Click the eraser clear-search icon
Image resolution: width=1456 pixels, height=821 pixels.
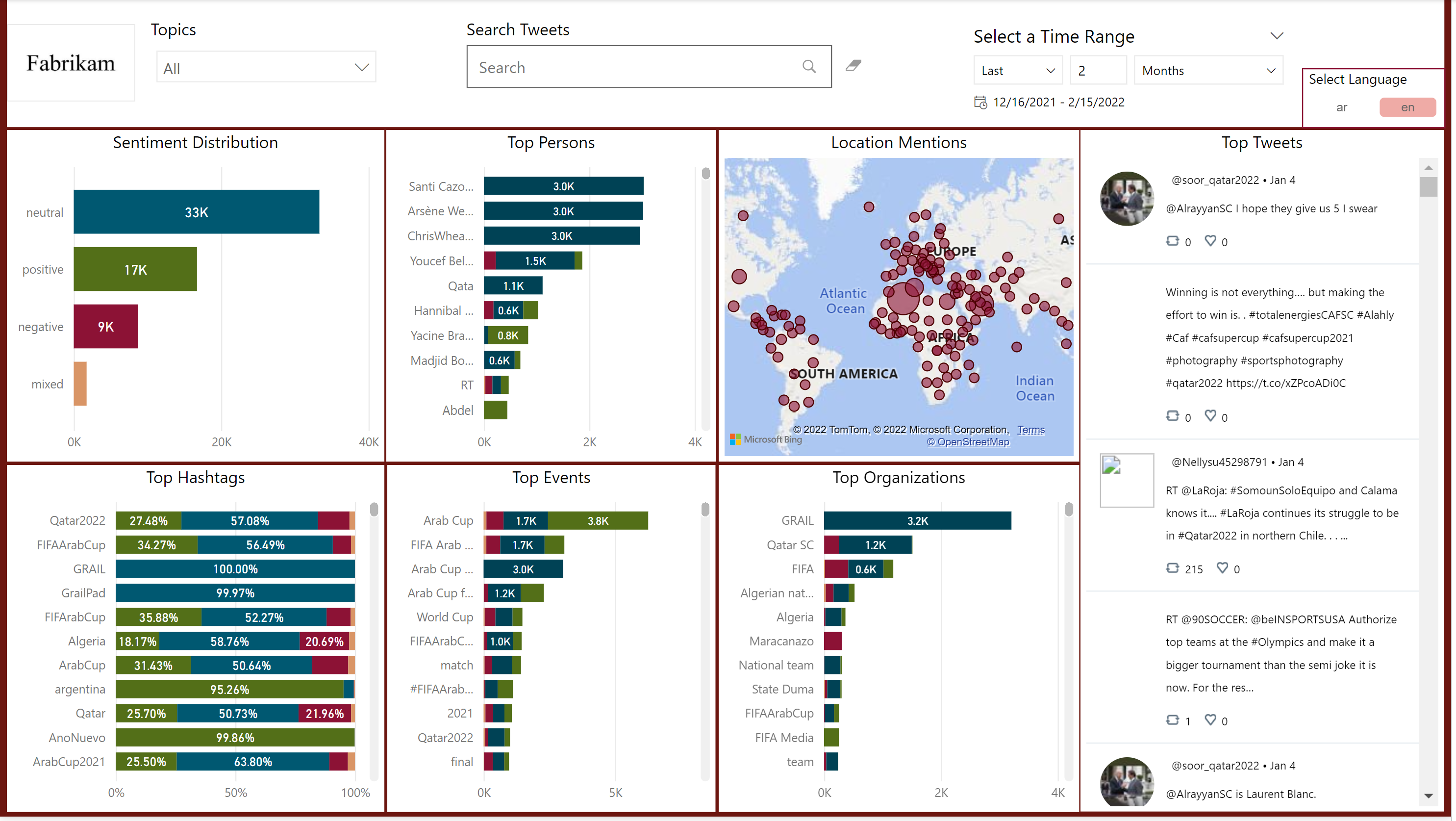click(853, 66)
